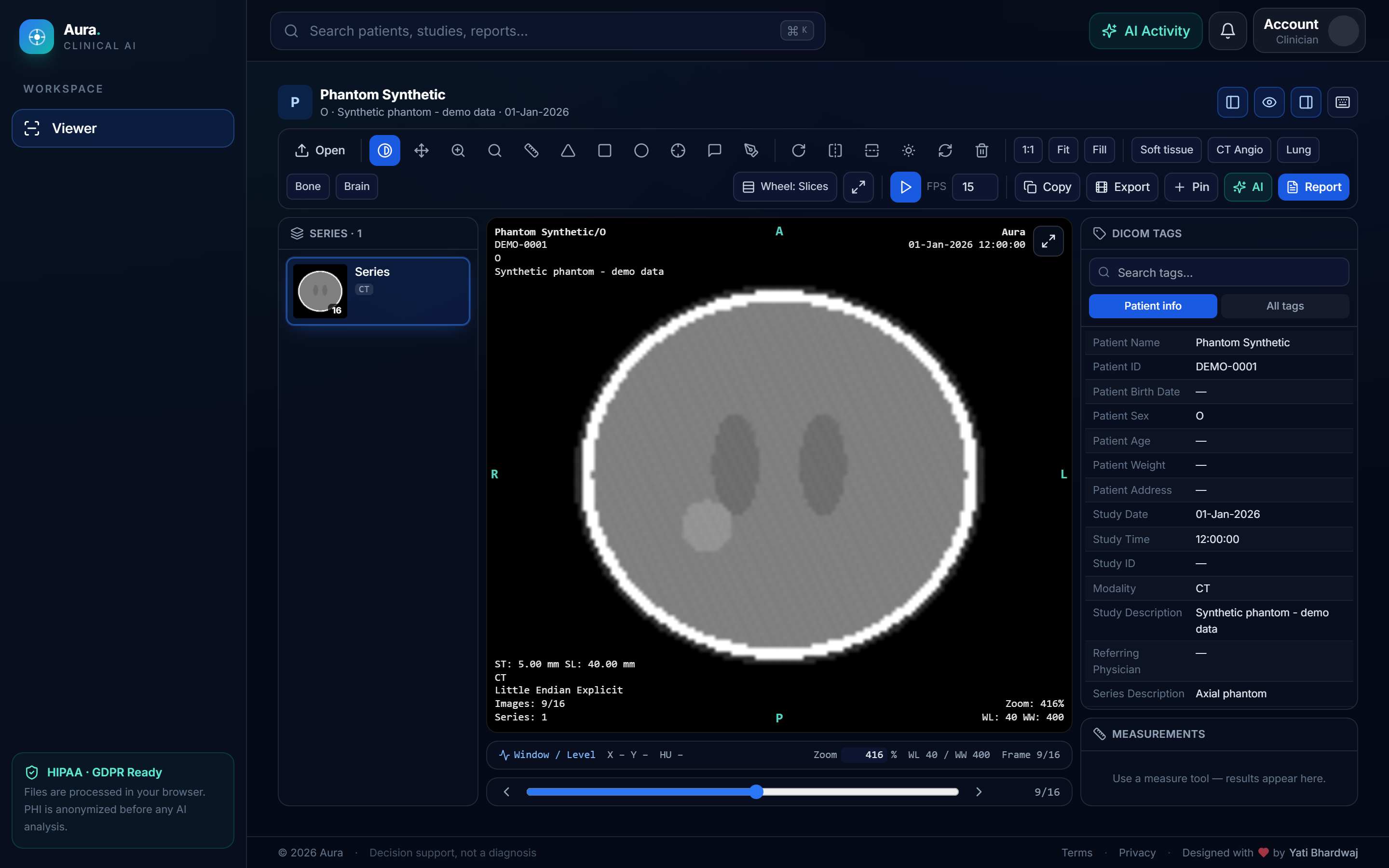
Task: Select the Pan move tool
Action: tap(422, 150)
